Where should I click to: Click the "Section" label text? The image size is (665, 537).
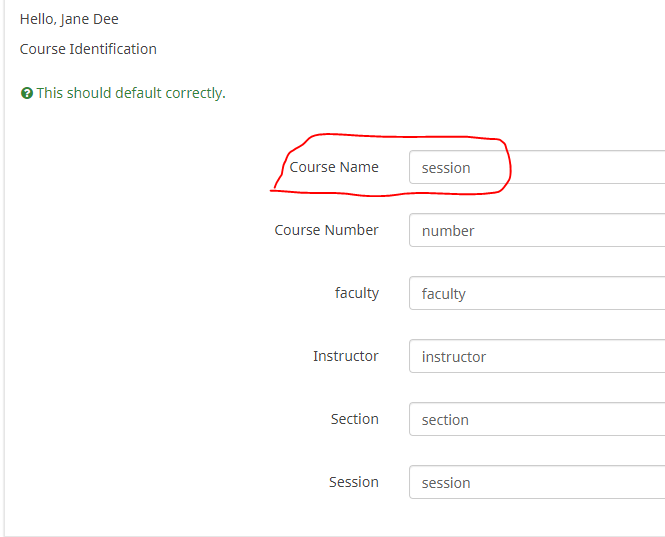coord(354,419)
